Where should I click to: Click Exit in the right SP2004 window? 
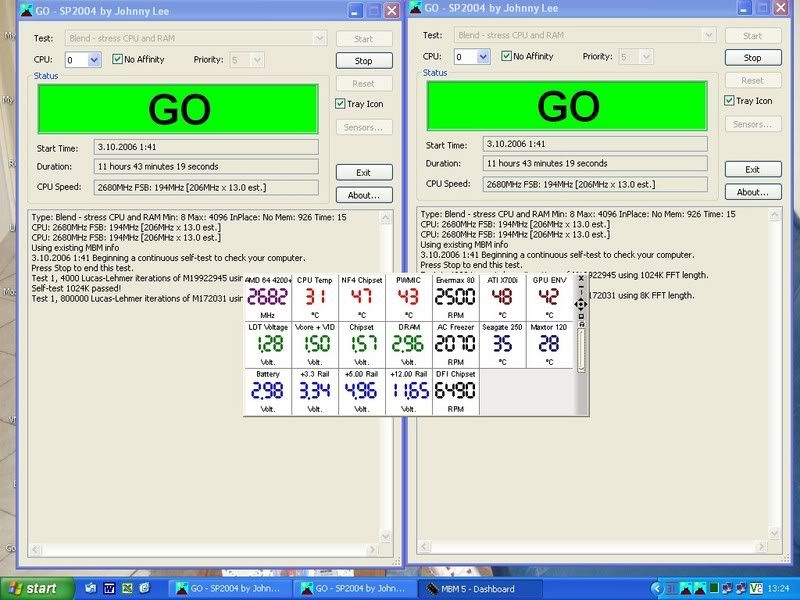coord(753,169)
